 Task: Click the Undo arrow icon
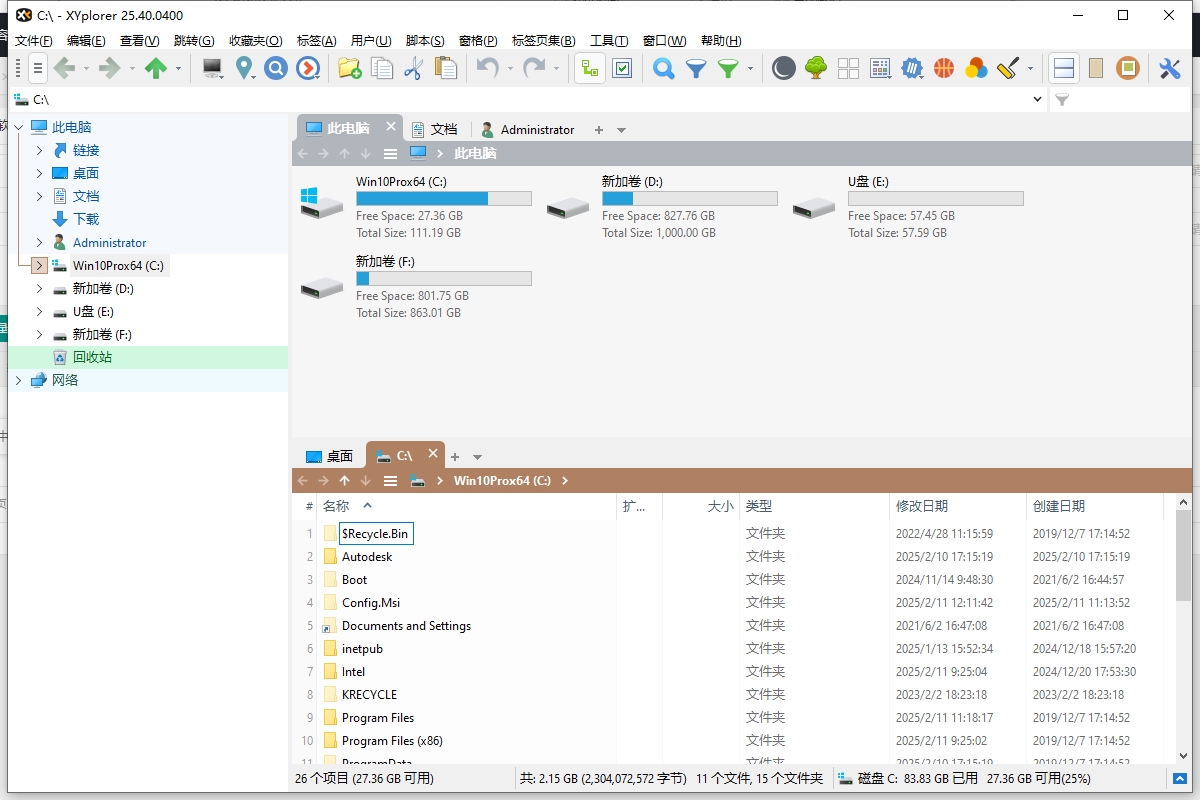click(x=487, y=68)
